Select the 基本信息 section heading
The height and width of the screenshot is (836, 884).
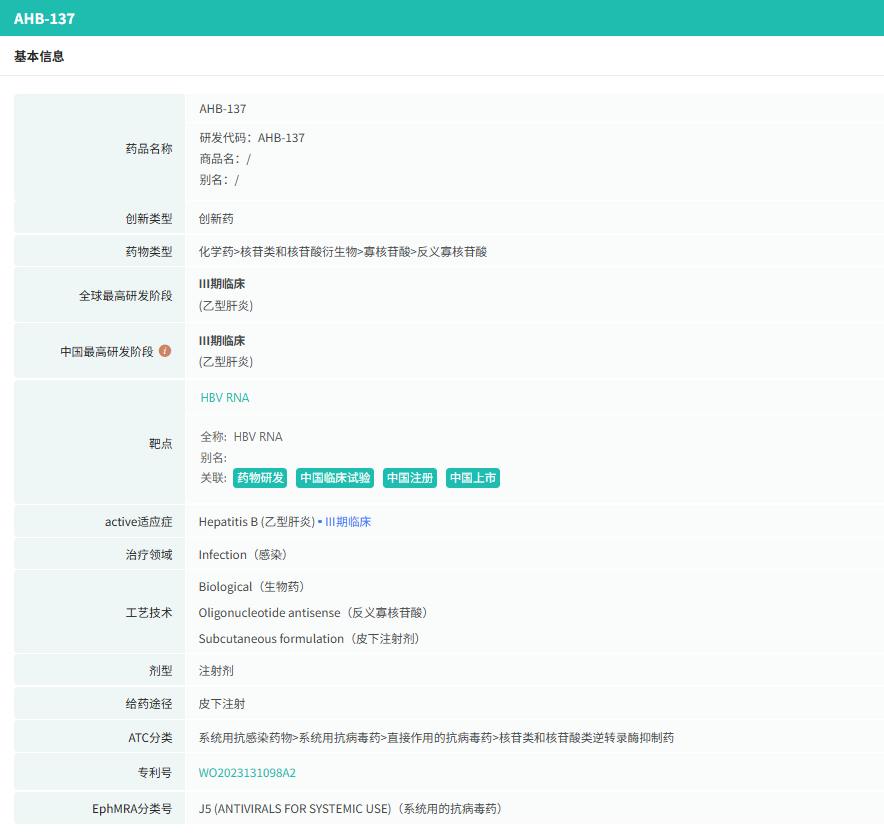[x=39, y=57]
